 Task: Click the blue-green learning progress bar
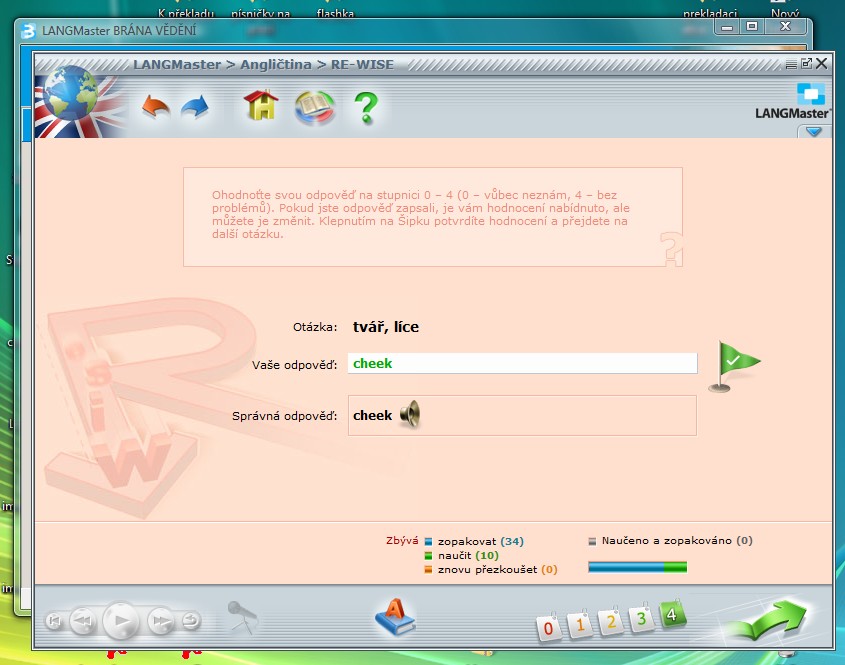point(637,567)
